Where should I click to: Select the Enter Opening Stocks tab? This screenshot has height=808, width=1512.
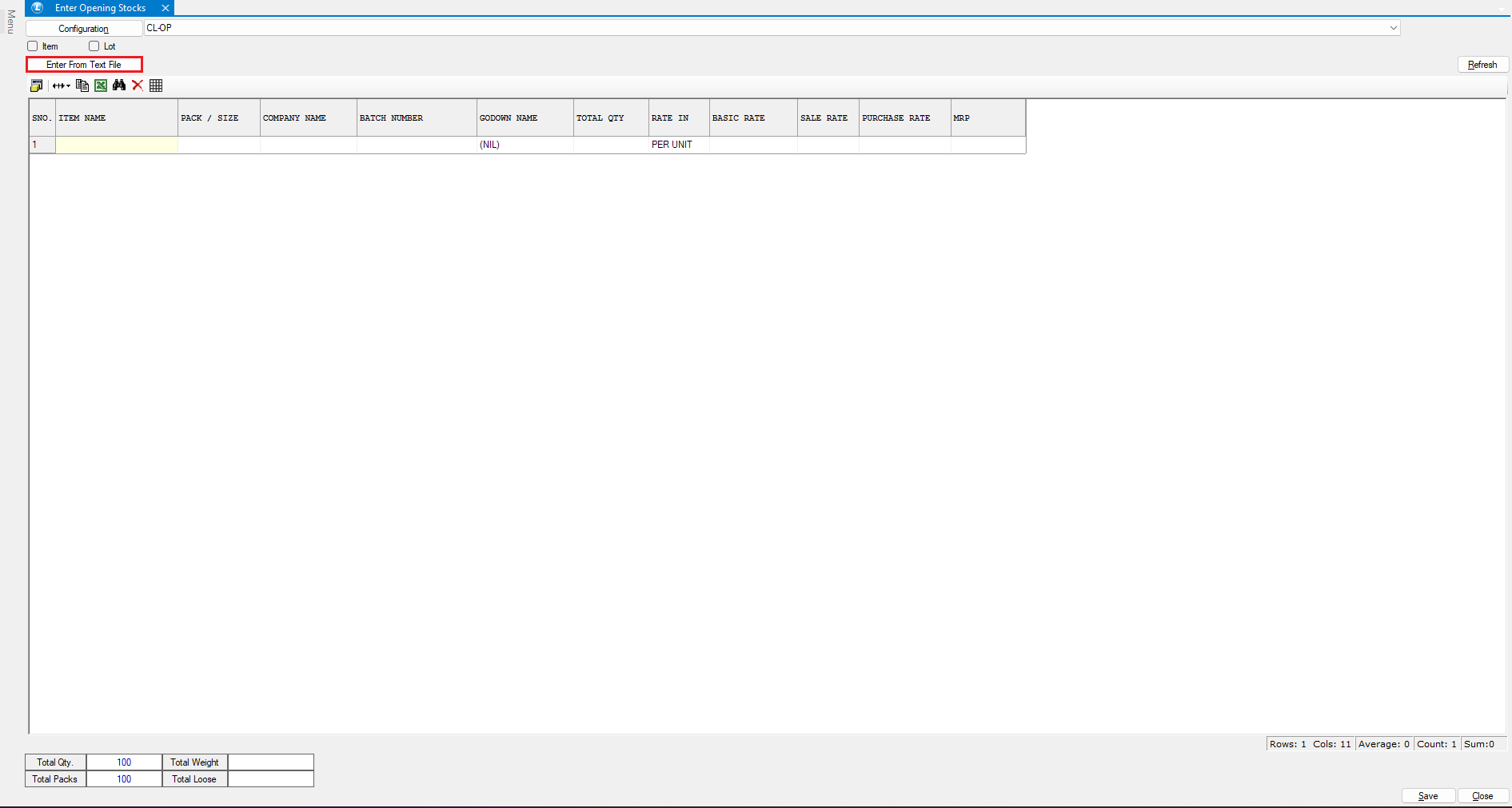tap(100, 8)
